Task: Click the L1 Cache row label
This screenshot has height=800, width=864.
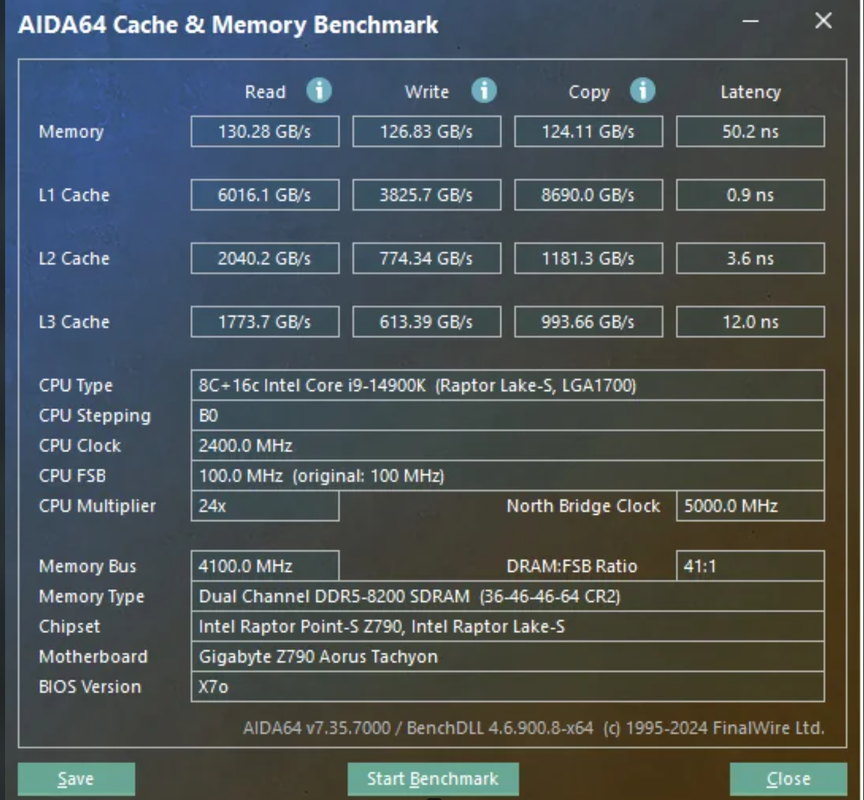Action: pos(74,194)
